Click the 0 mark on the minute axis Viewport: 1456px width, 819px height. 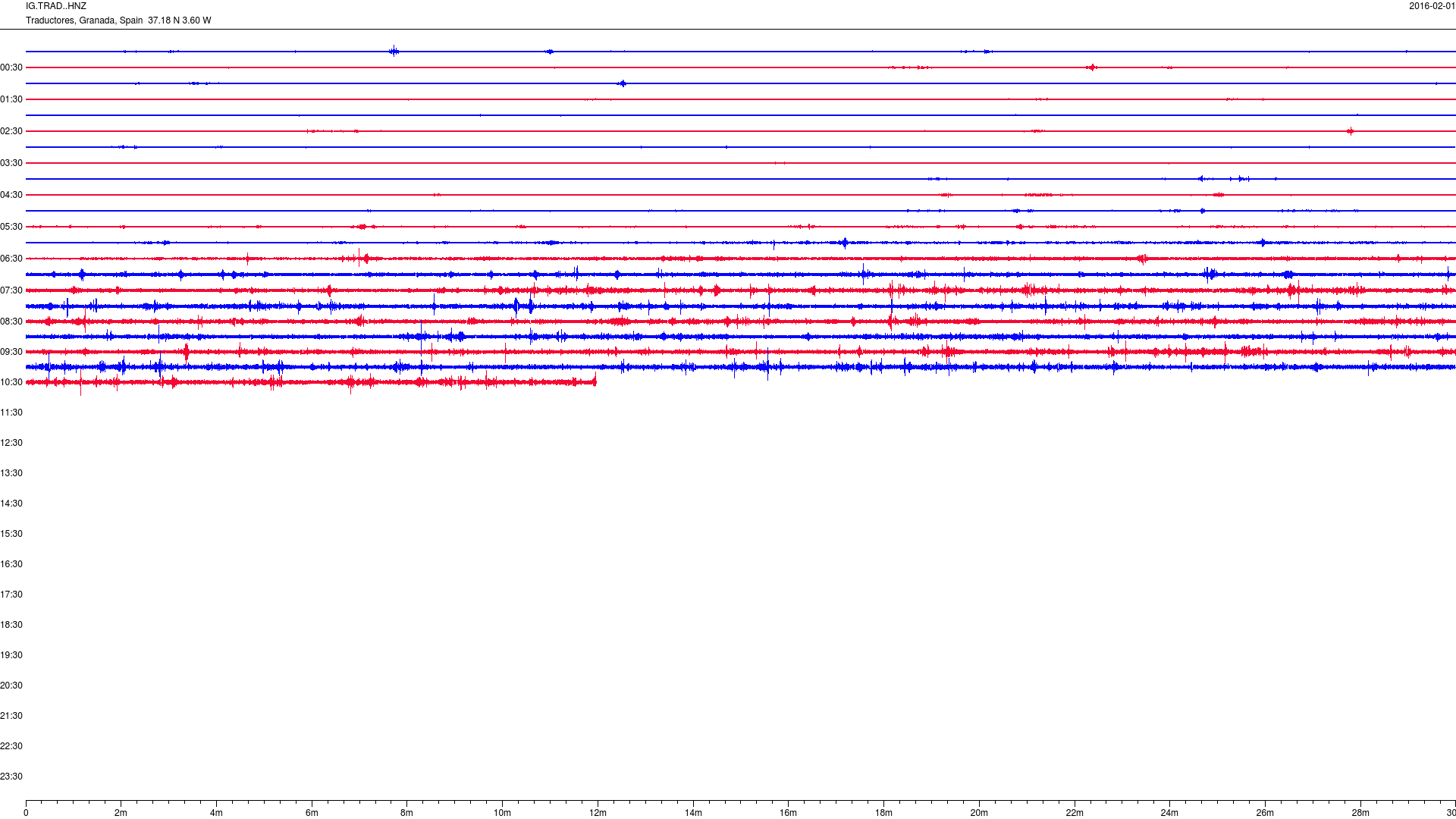26,813
